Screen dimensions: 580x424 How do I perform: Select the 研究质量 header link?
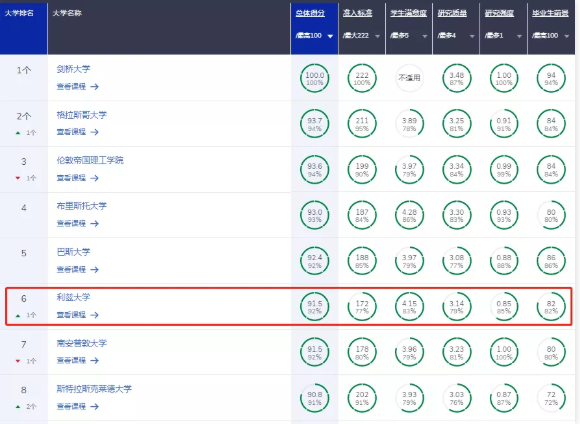click(x=452, y=13)
